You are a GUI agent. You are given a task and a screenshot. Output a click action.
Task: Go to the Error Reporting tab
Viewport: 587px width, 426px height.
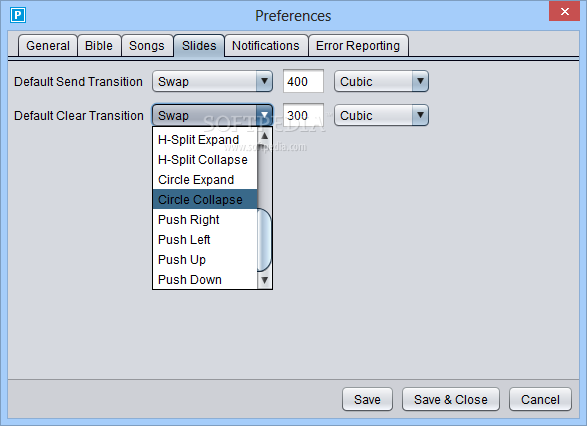[x=358, y=46]
